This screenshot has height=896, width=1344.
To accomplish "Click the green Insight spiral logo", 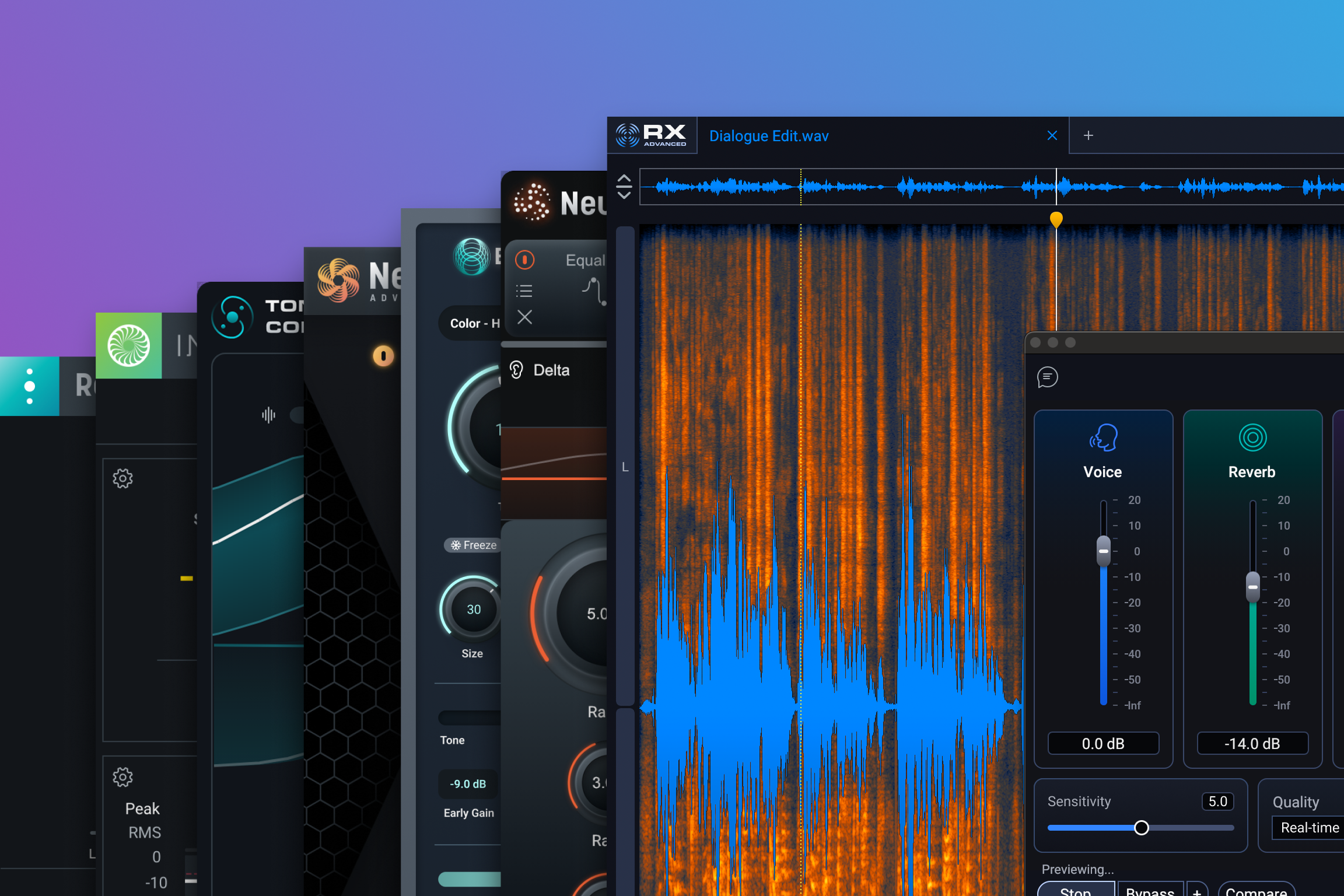I will click(x=128, y=345).
